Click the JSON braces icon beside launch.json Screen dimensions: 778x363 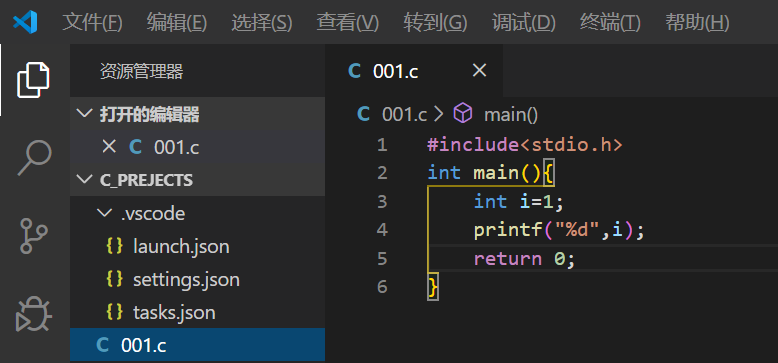(115, 246)
